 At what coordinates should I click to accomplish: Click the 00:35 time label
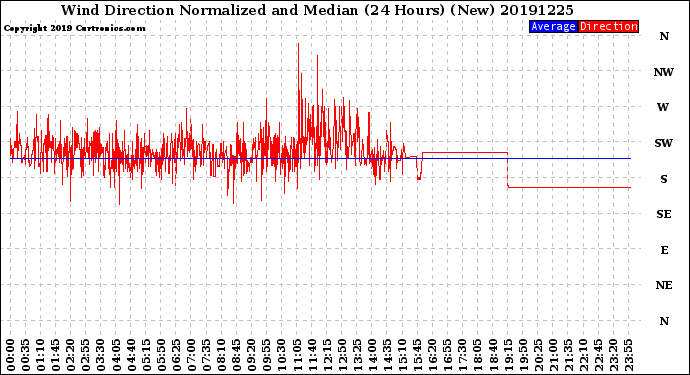click(x=26, y=355)
